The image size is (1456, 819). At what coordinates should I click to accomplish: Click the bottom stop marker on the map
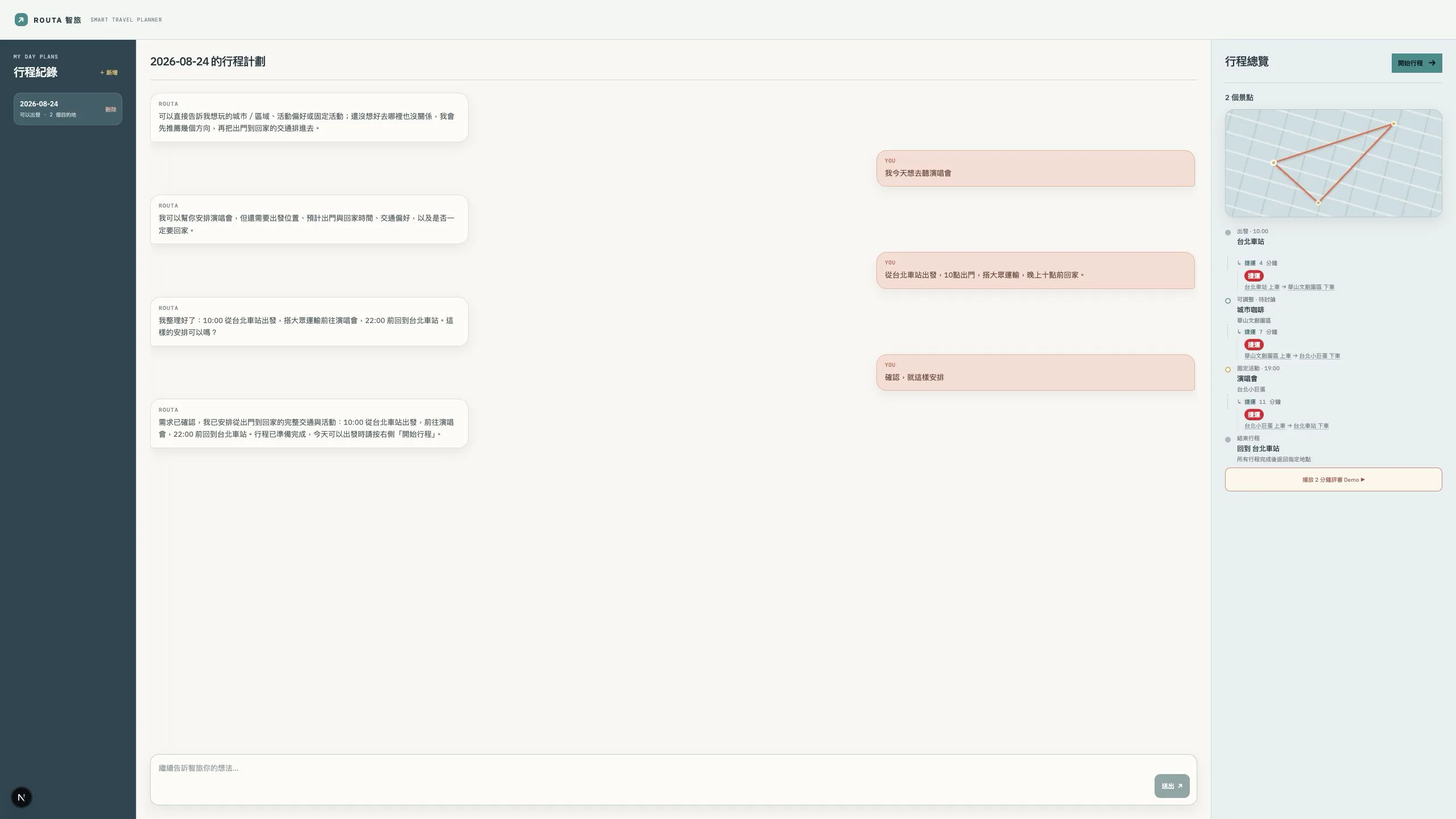coord(1318,202)
